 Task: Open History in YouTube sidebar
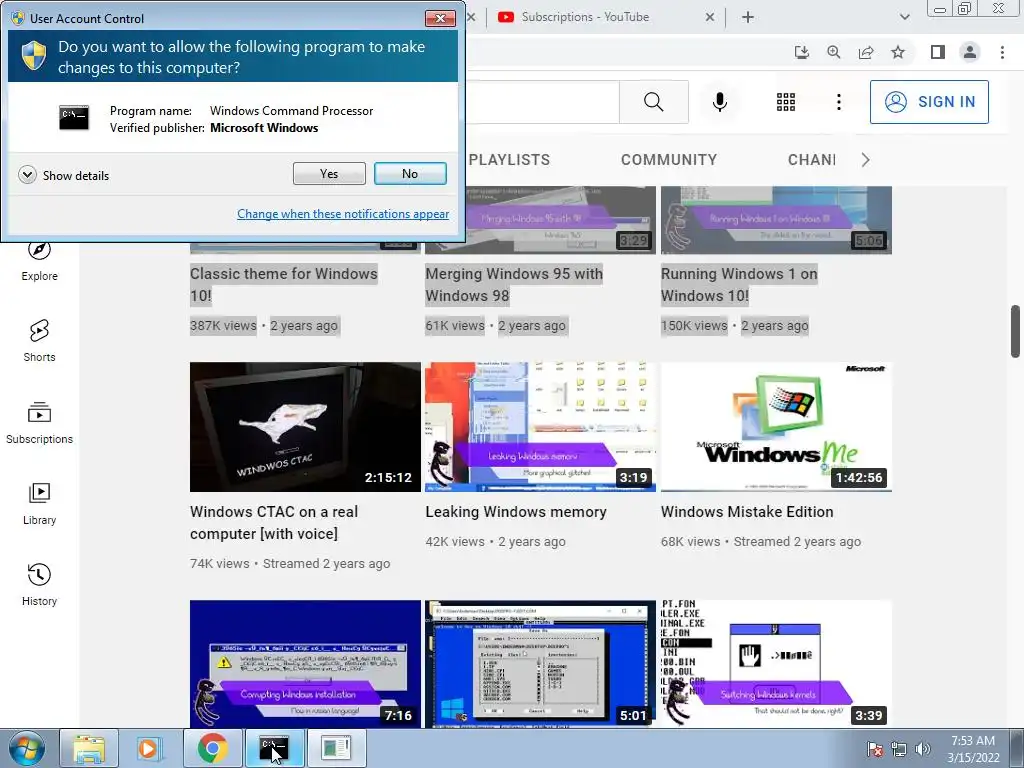coord(39,585)
